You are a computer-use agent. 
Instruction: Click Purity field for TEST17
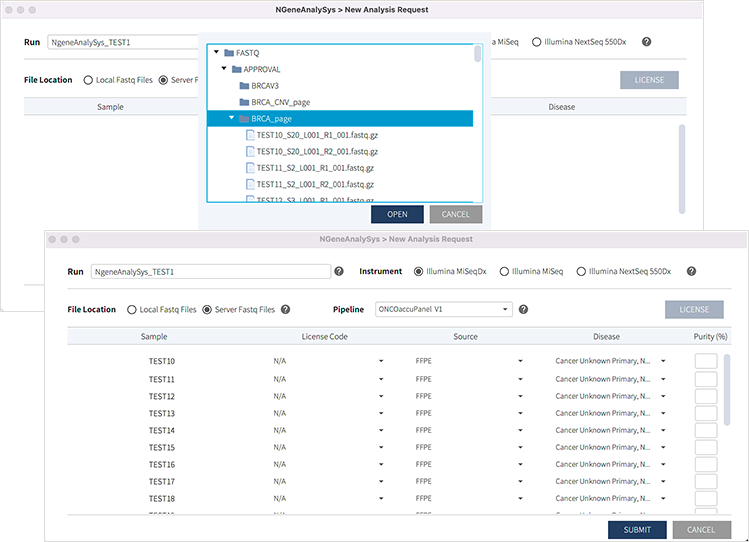click(x=706, y=481)
